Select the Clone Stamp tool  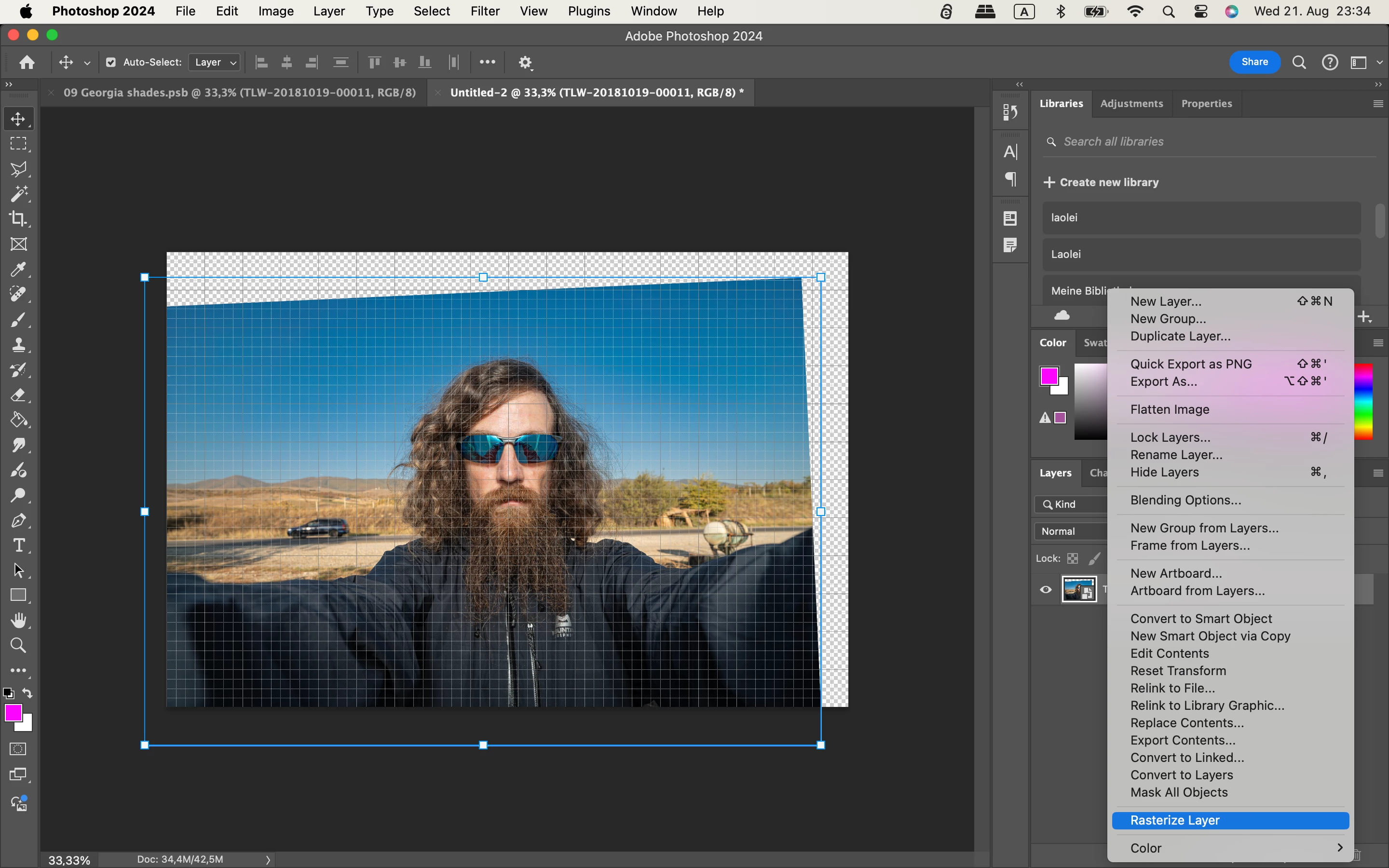tap(18, 344)
